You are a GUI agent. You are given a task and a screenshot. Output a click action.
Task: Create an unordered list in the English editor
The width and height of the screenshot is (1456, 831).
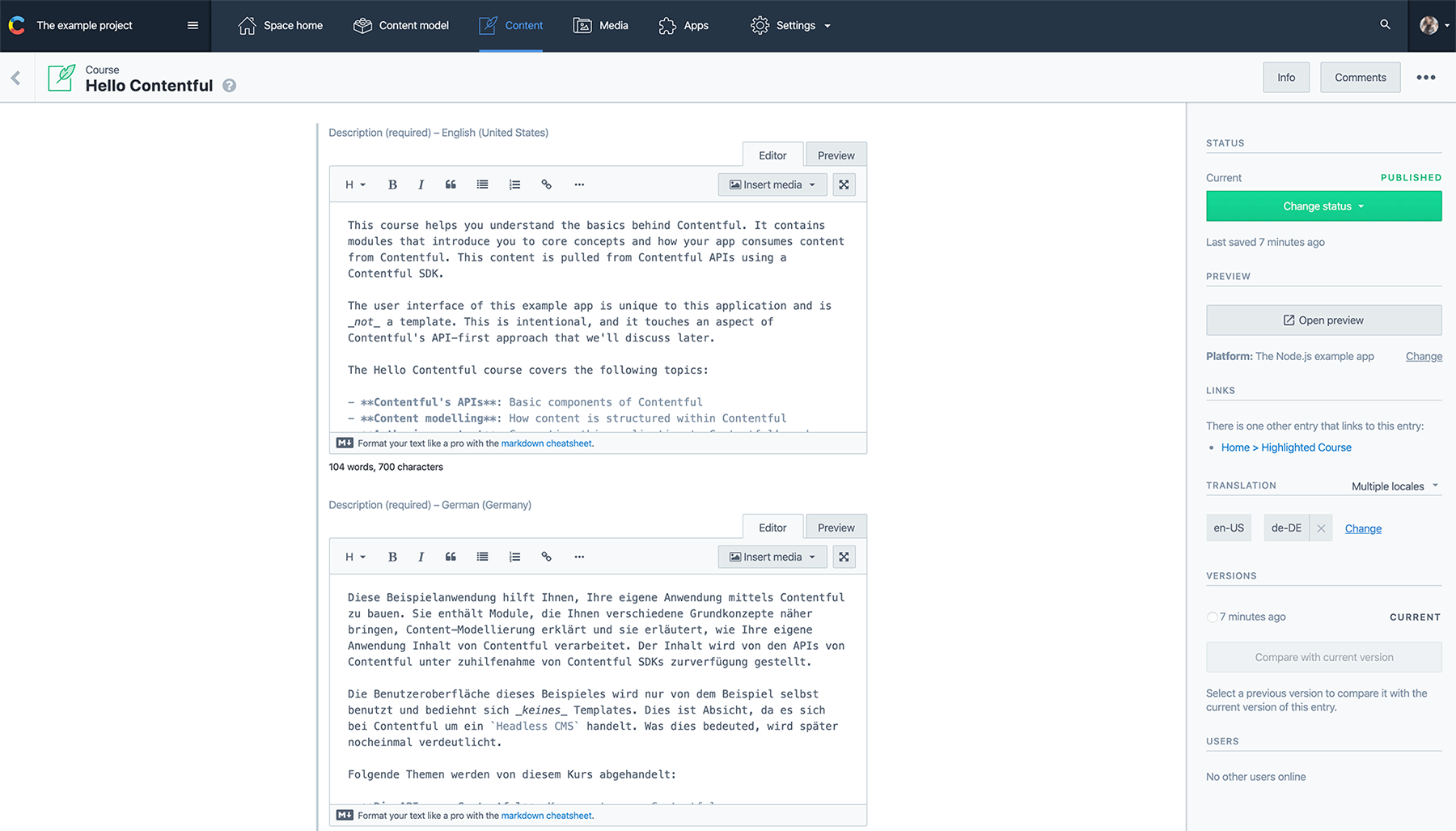point(482,184)
